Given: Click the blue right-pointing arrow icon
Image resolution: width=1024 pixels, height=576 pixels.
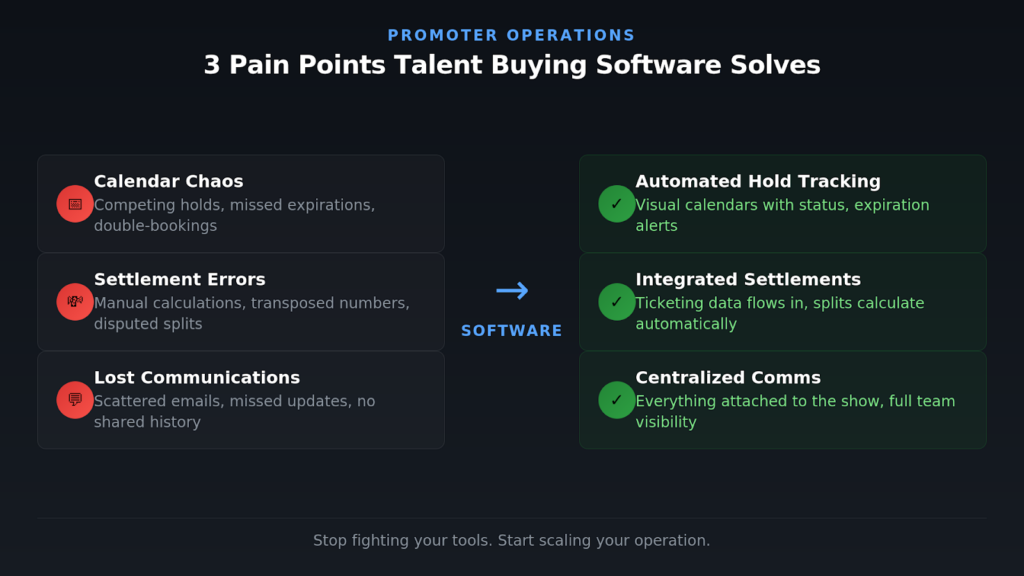Looking at the screenshot, I should coord(512,291).
